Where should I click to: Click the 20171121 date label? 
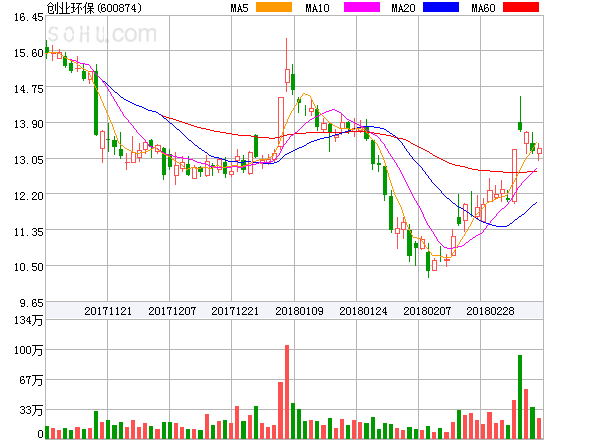(108, 311)
